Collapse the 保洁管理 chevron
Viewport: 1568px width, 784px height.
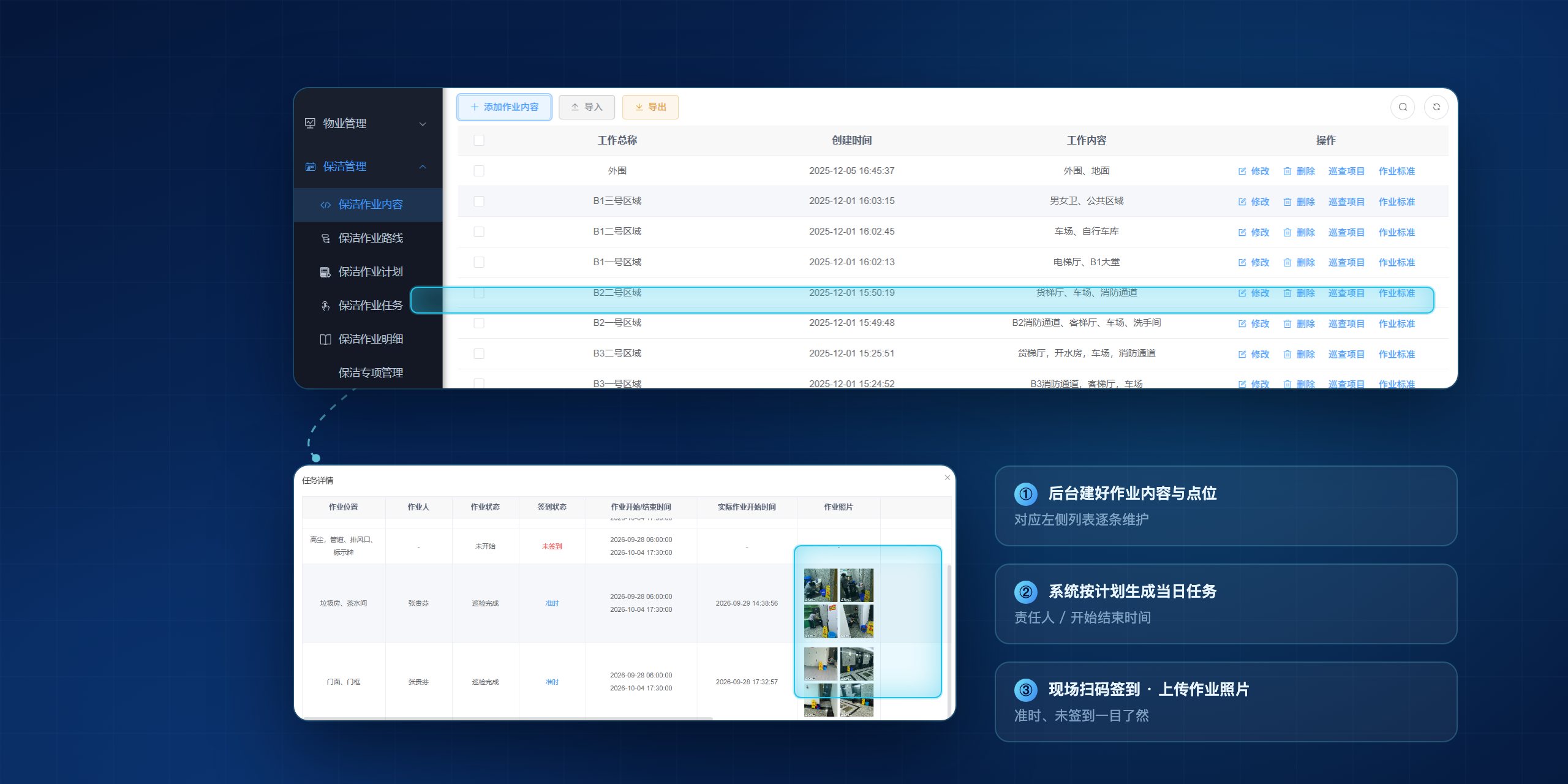tap(423, 167)
